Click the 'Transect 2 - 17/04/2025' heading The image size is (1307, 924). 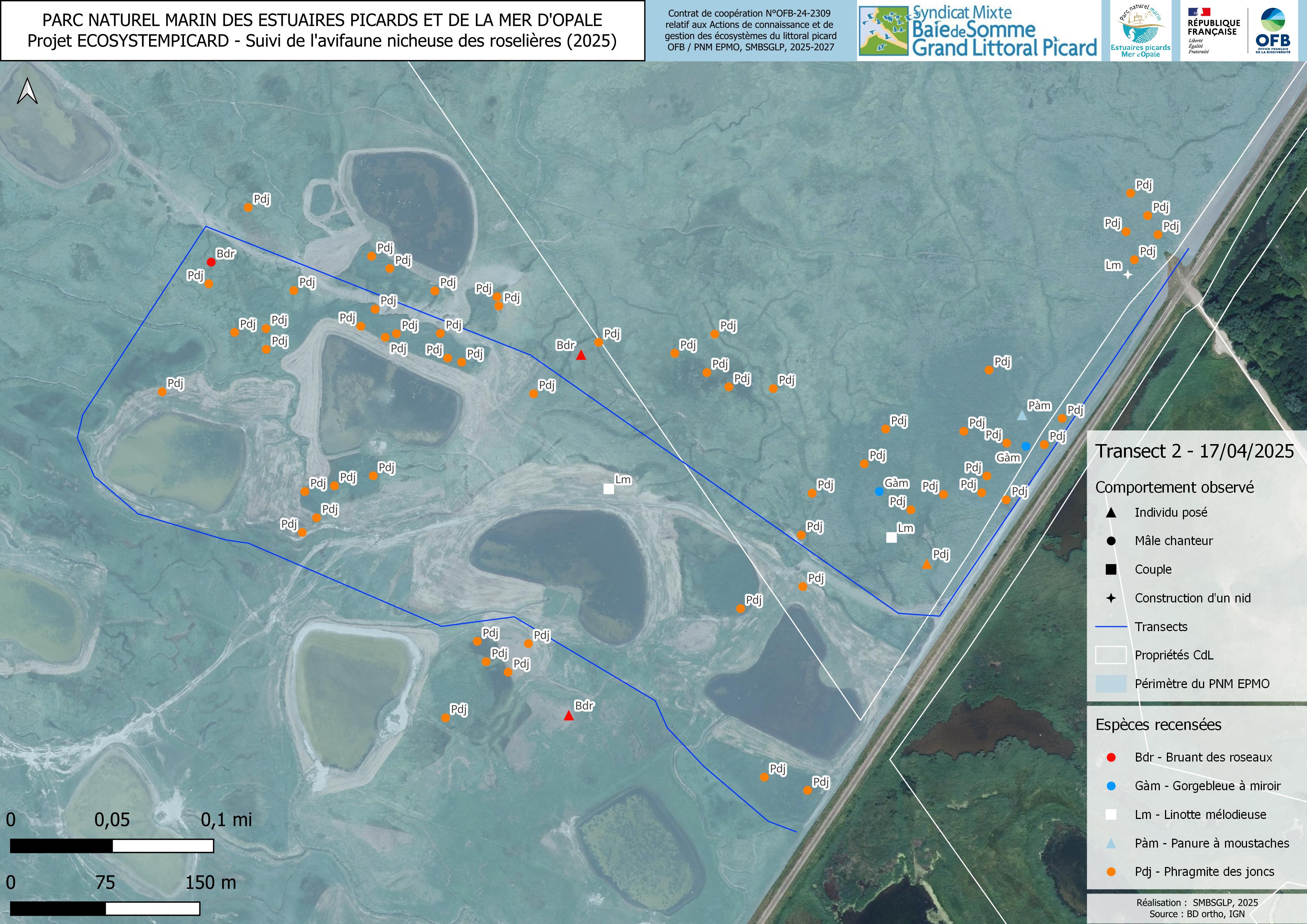pyautogui.click(x=1195, y=451)
